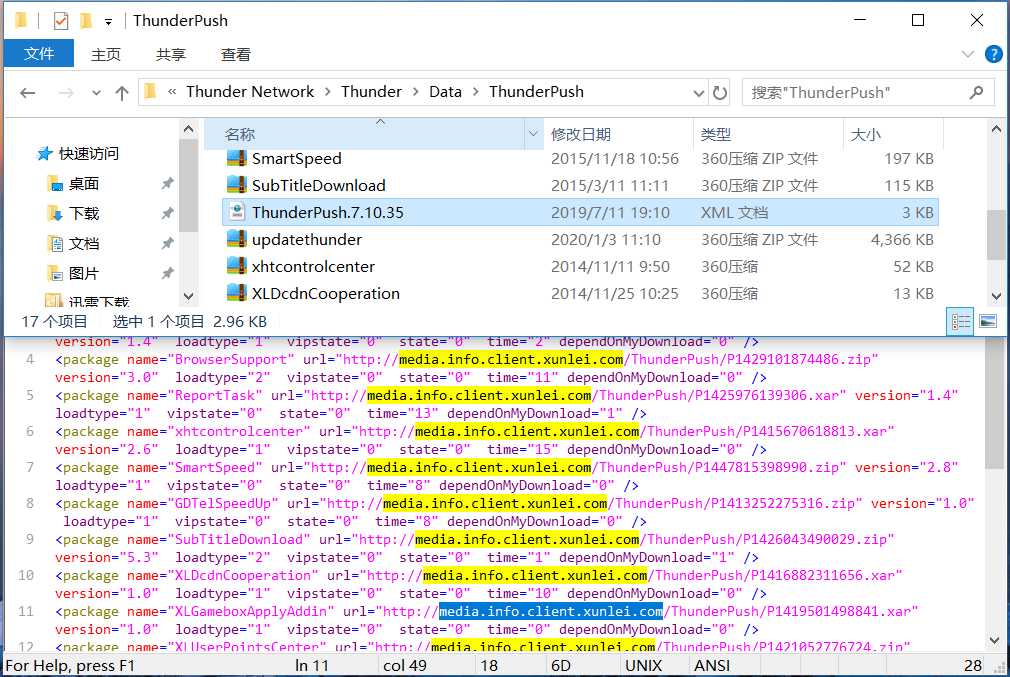
Task: Open the quick access toolbar customize dropdown
Action: (108, 22)
